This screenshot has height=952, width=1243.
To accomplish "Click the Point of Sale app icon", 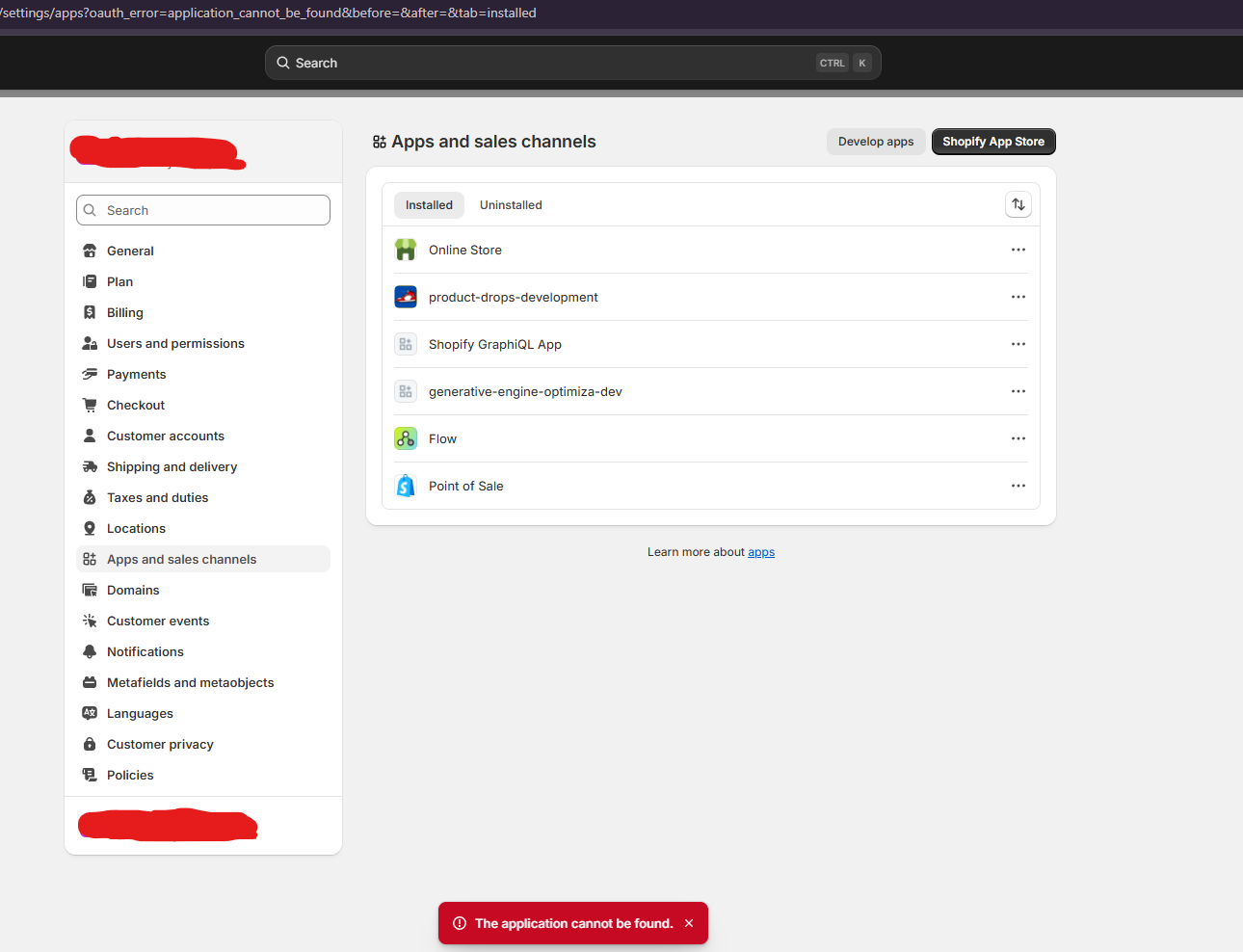I will coord(406,486).
